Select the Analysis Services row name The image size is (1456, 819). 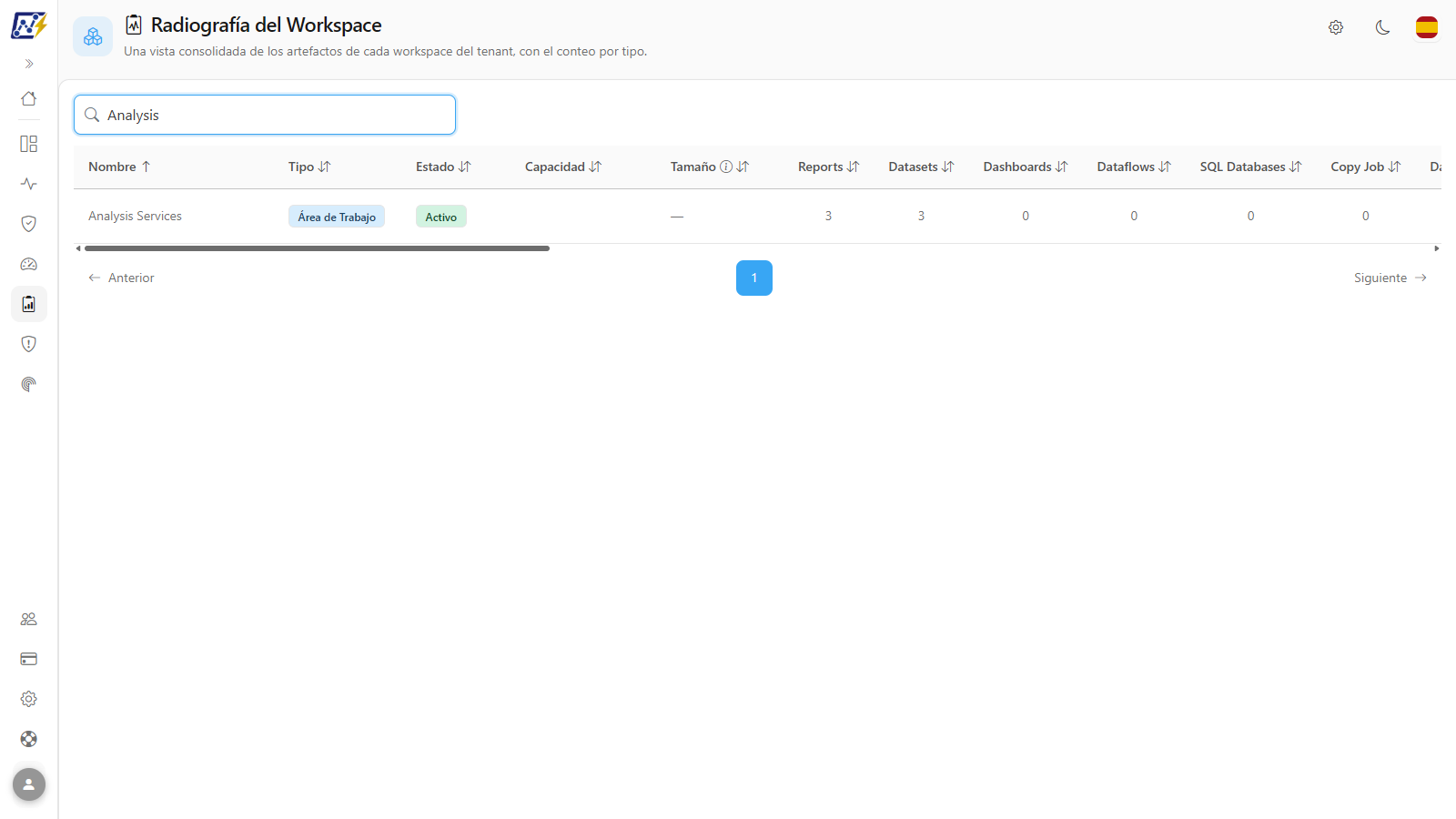pos(135,216)
